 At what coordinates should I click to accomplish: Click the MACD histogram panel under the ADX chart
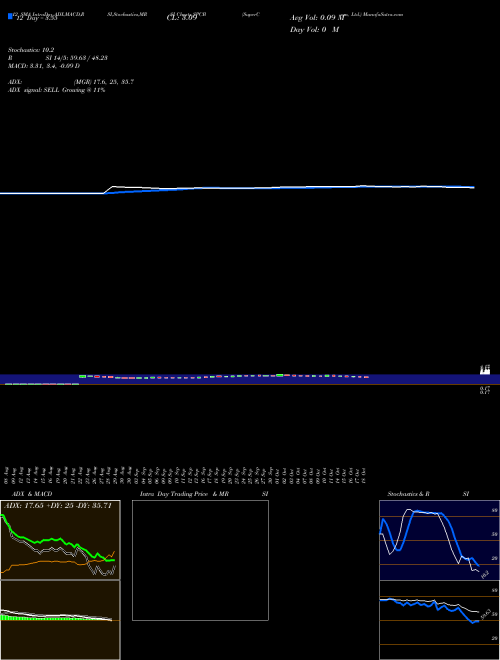point(60,620)
